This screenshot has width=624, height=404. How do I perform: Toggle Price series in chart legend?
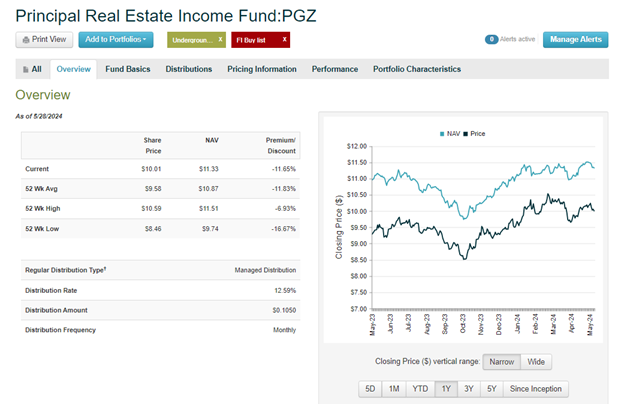point(474,134)
